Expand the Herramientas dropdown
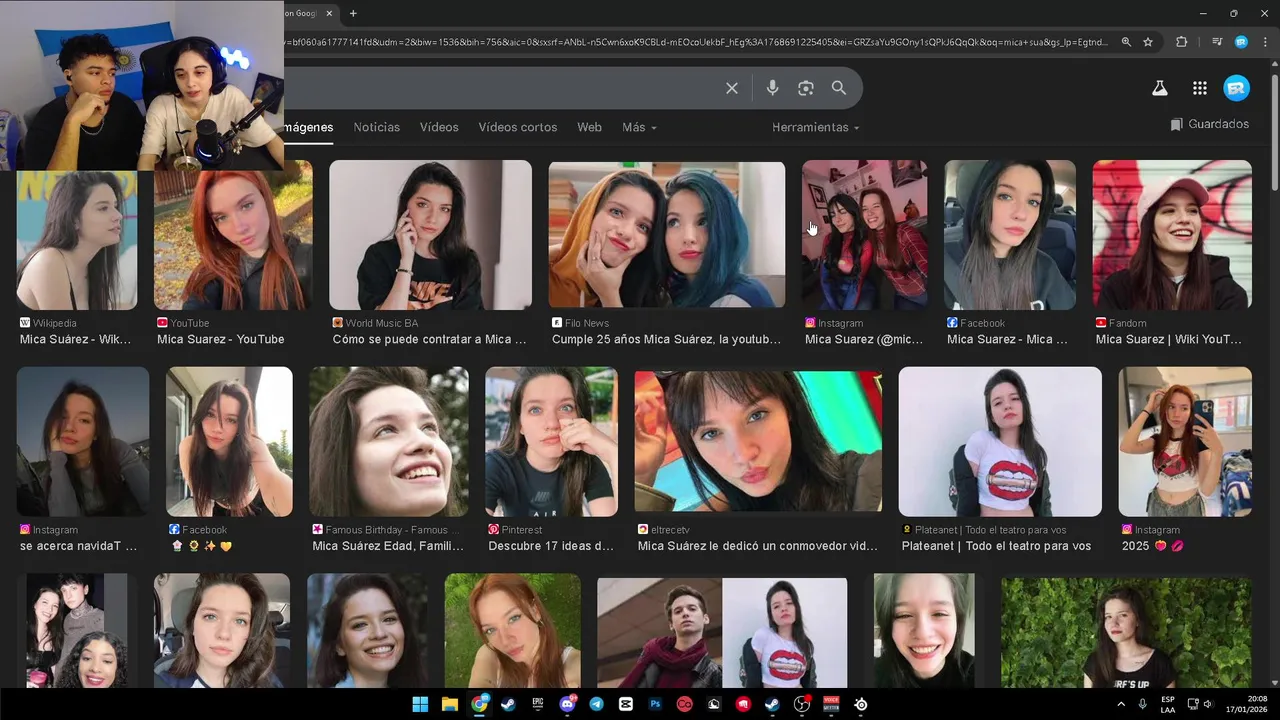1280x720 pixels. [815, 127]
